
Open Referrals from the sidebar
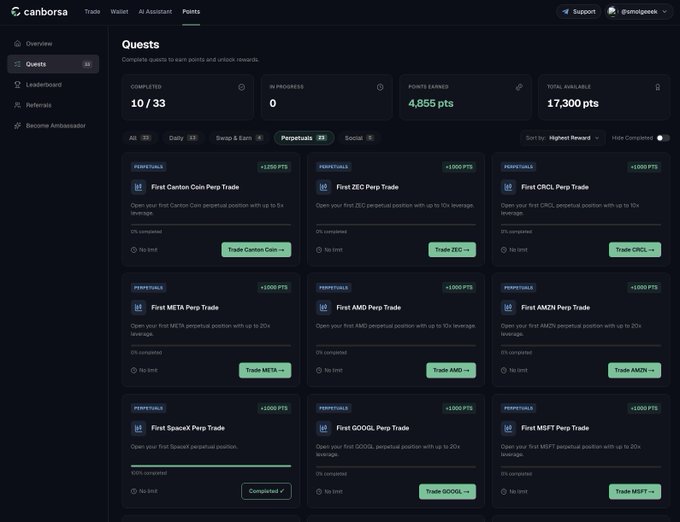click(x=53, y=105)
